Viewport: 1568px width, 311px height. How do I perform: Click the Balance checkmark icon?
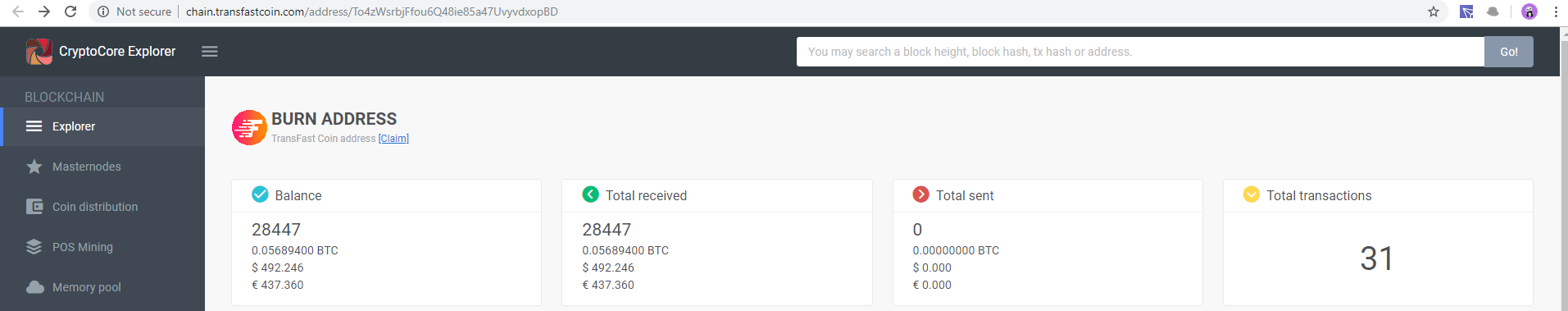[260, 194]
